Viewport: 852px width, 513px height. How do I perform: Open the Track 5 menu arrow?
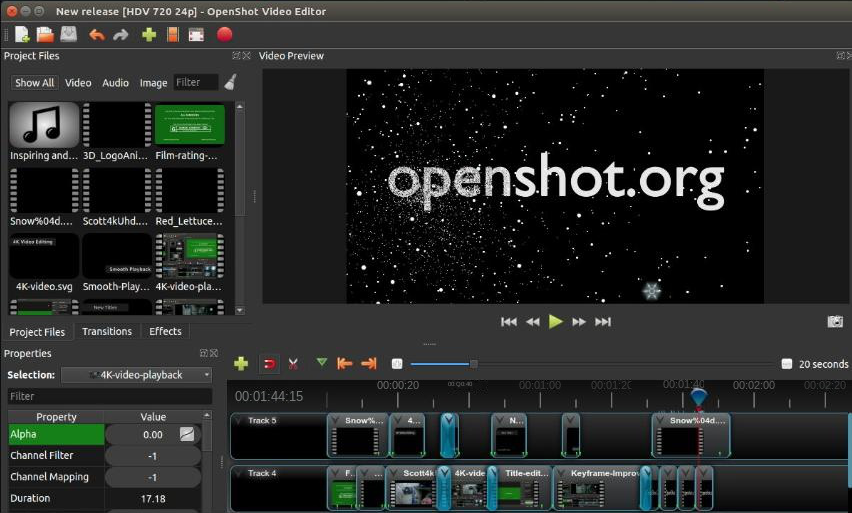pyautogui.click(x=238, y=421)
